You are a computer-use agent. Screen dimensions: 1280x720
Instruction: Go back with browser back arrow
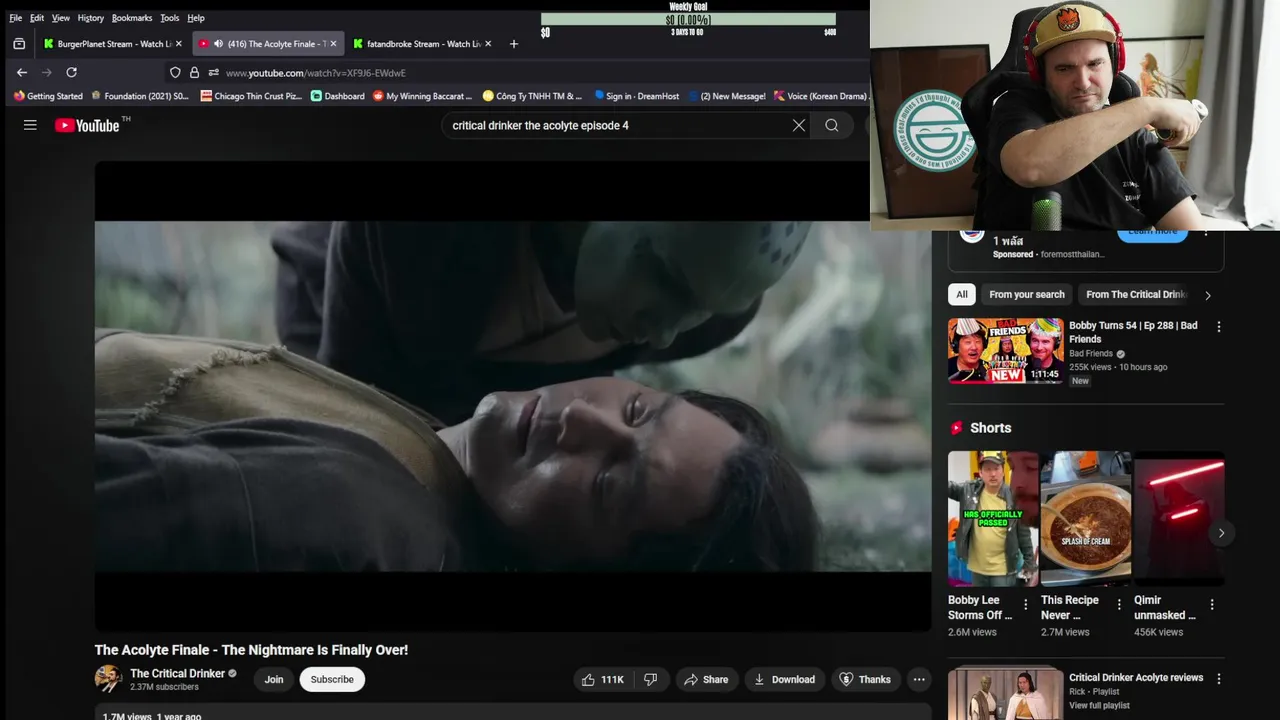click(x=22, y=72)
